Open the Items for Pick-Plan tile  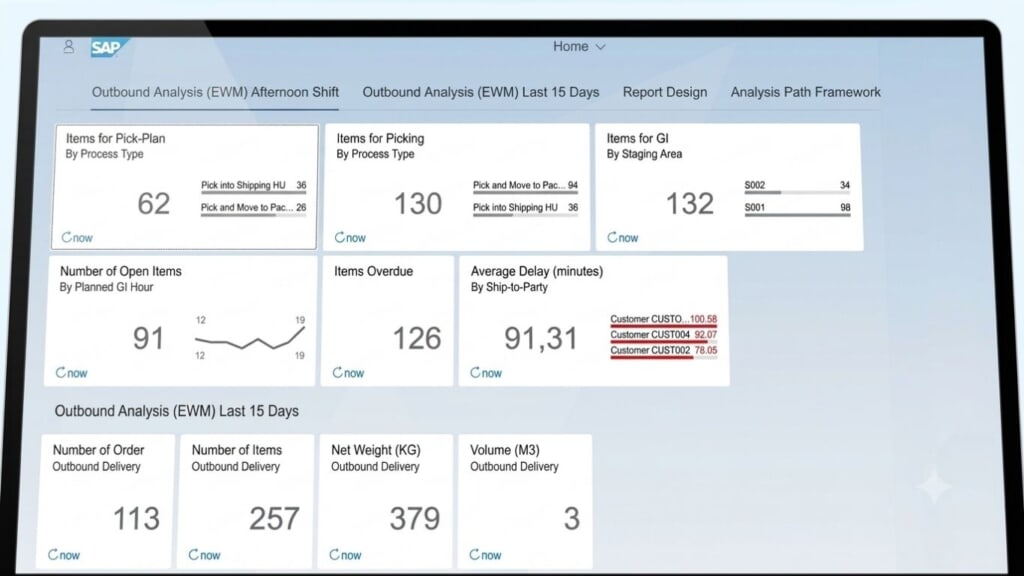[x=185, y=187]
